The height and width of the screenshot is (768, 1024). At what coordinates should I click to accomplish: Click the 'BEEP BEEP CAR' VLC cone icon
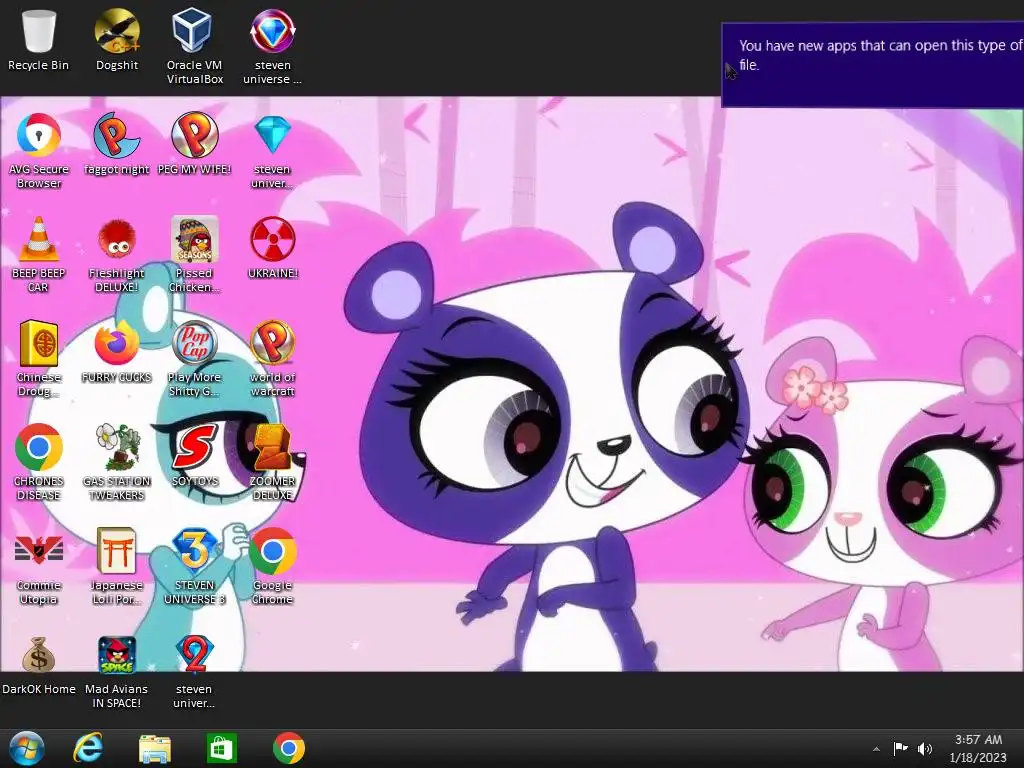click(39, 254)
